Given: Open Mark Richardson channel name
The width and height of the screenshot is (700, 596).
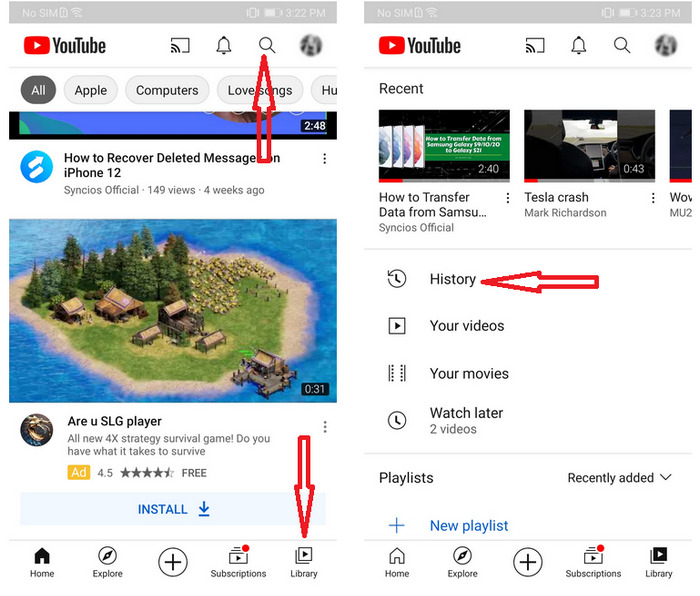Looking at the screenshot, I should [565, 213].
